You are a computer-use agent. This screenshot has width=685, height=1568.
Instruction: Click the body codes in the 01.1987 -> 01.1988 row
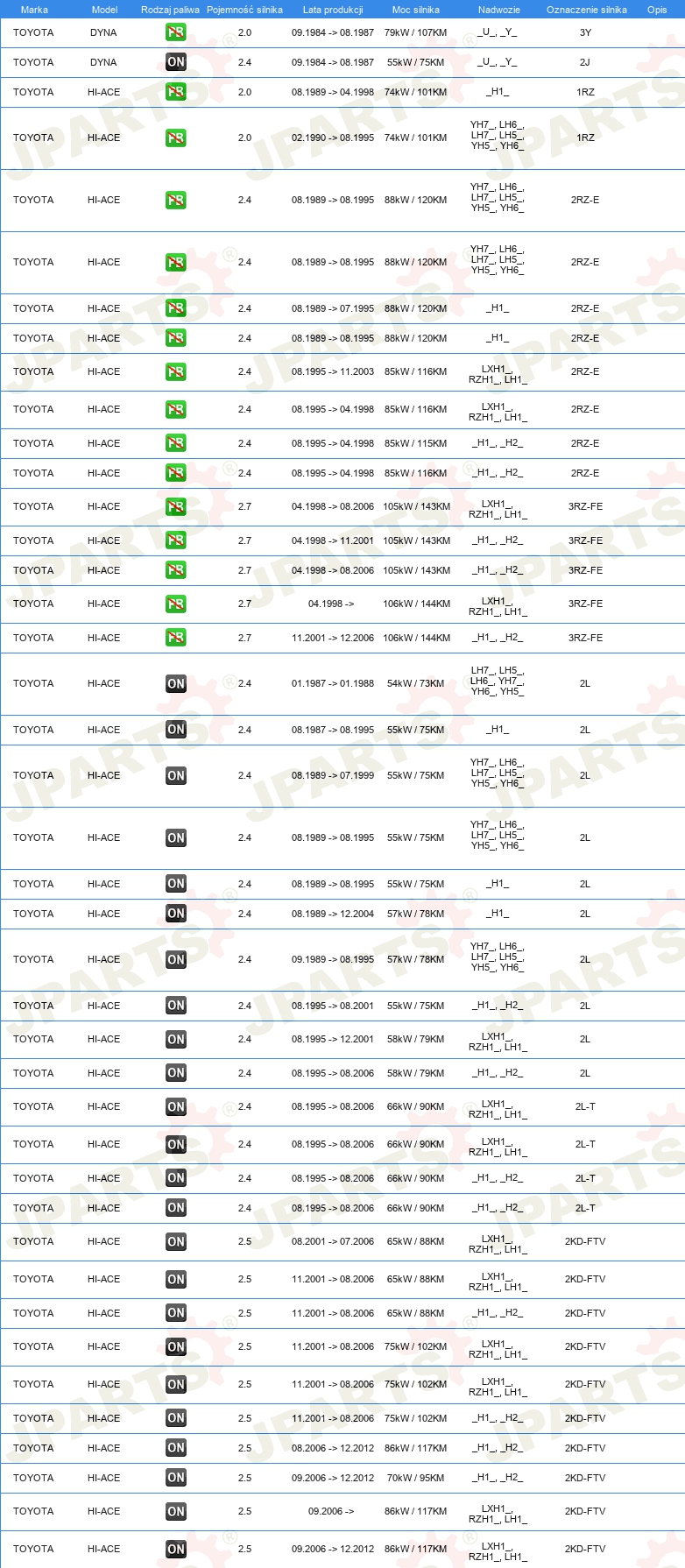click(x=498, y=682)
